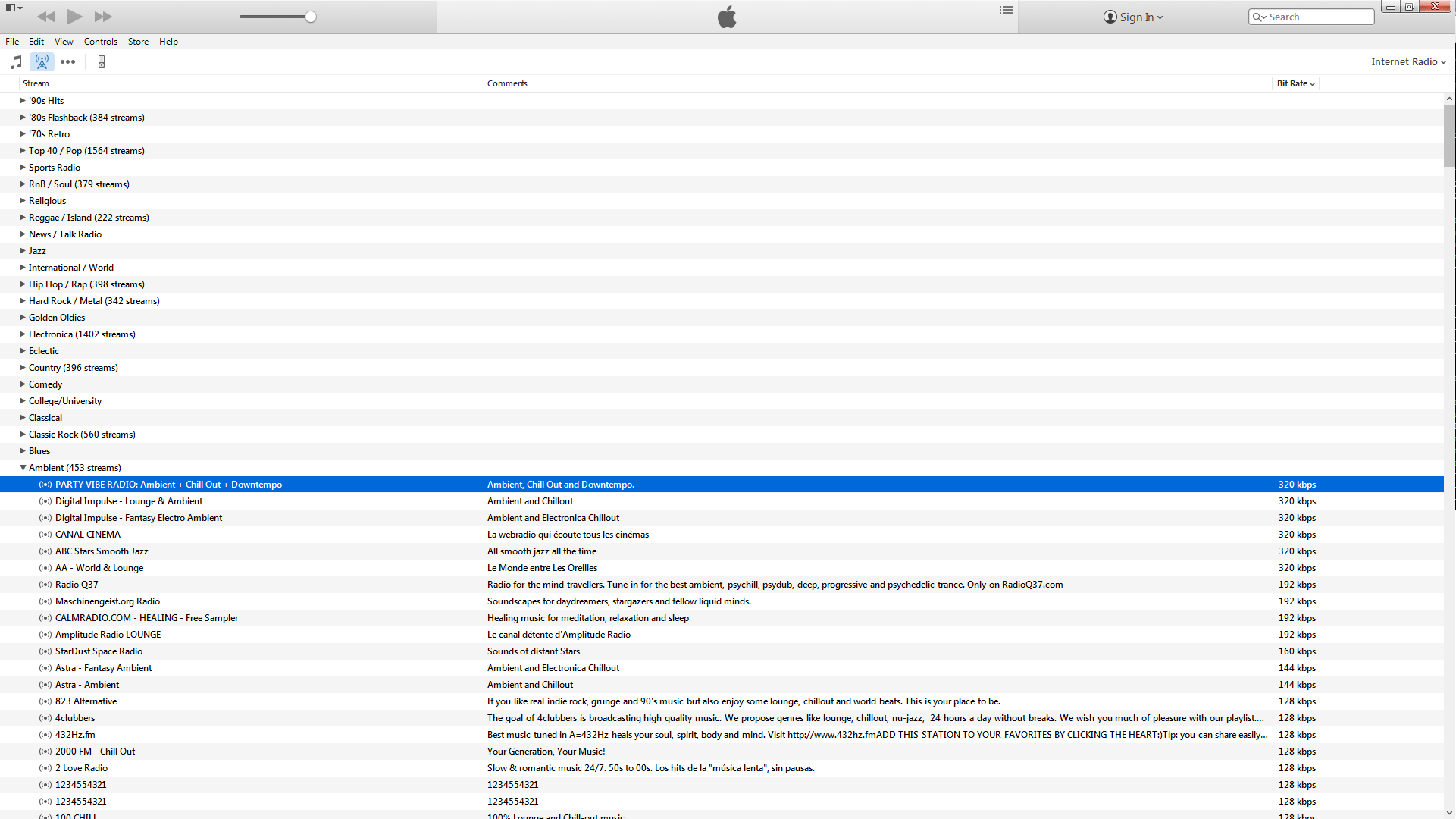Open the View menu
Image resolution: width=1456 pixels, height=819 pixels.
[64, 42]
